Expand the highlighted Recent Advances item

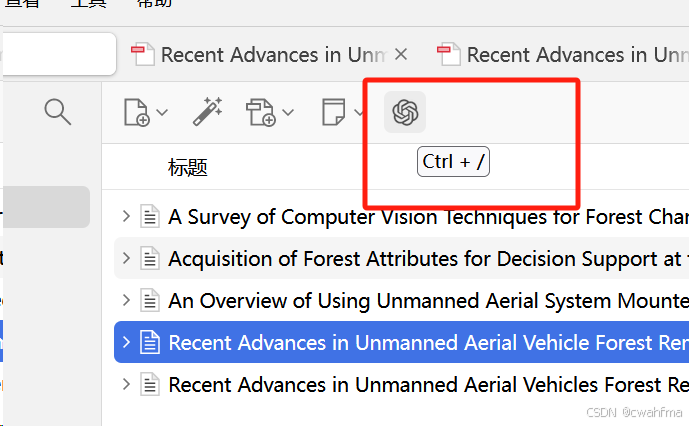pyautogui.click(x=126, y=342)
